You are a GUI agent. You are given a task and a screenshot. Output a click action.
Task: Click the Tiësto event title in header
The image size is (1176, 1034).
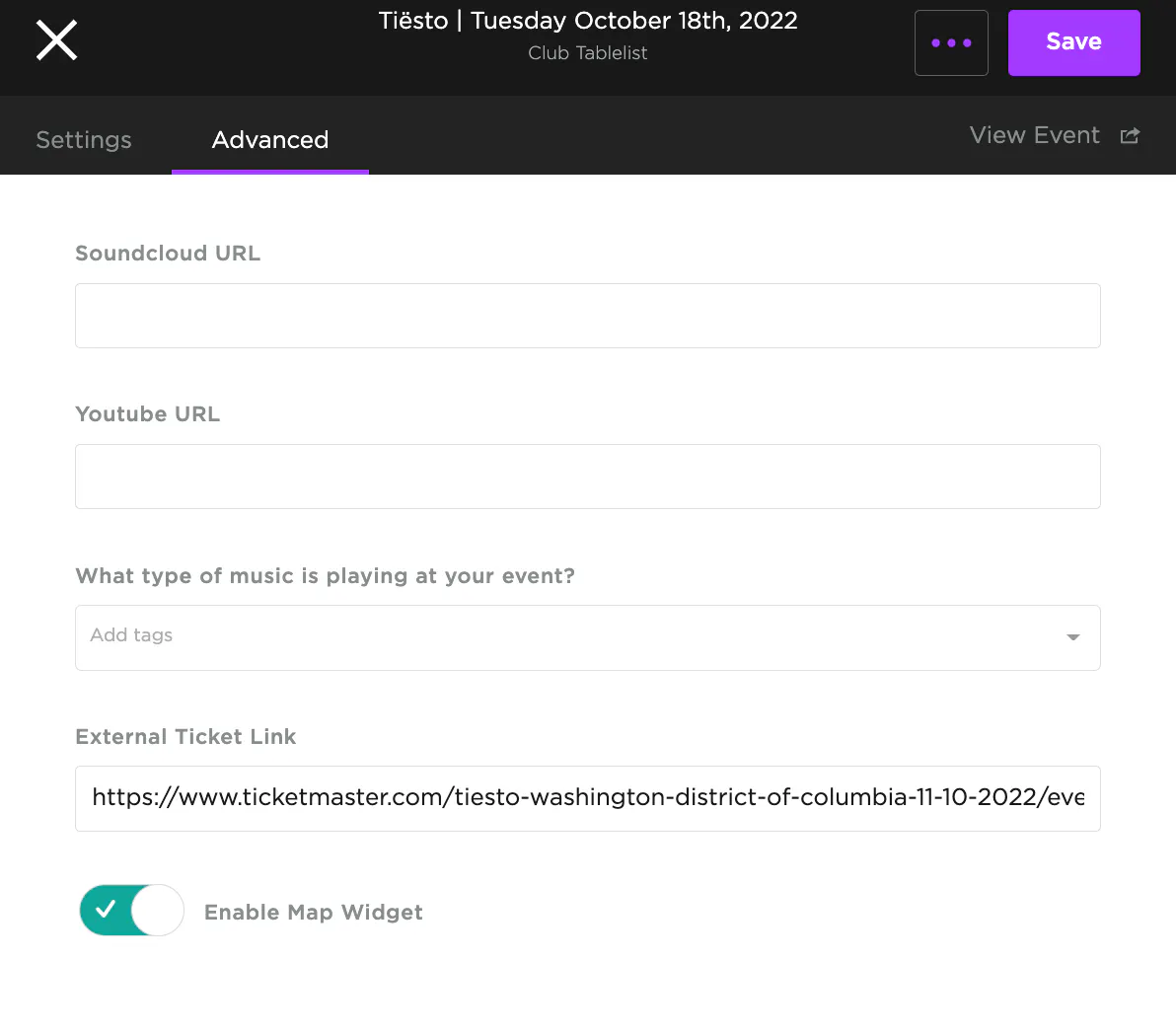tap(587, 21)
